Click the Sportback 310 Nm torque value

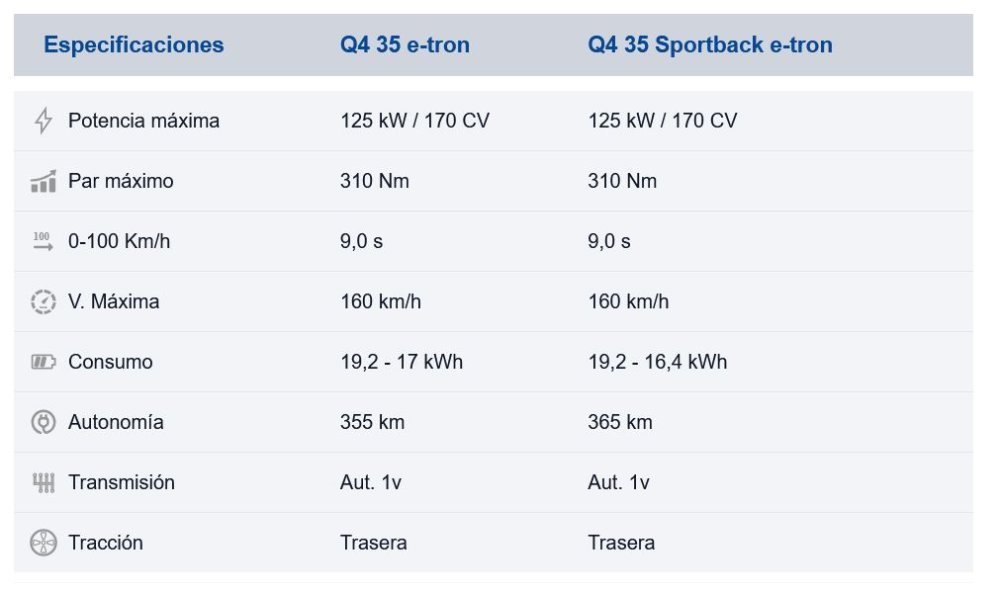[622, 181]
